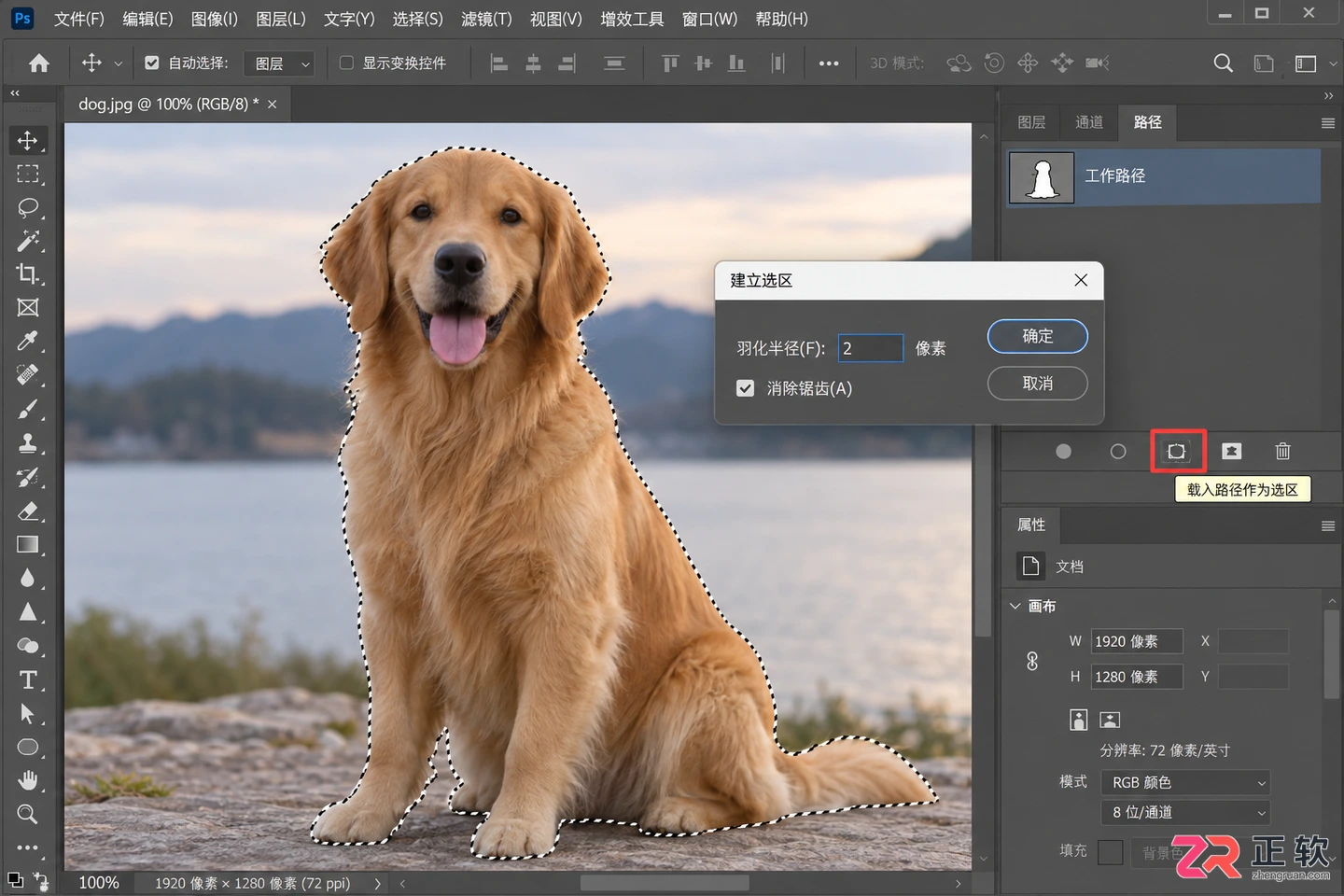The width and height of the screenshot is (1344, 896).
Task: Collapse the 画布 section
Action: point(1015,606)
